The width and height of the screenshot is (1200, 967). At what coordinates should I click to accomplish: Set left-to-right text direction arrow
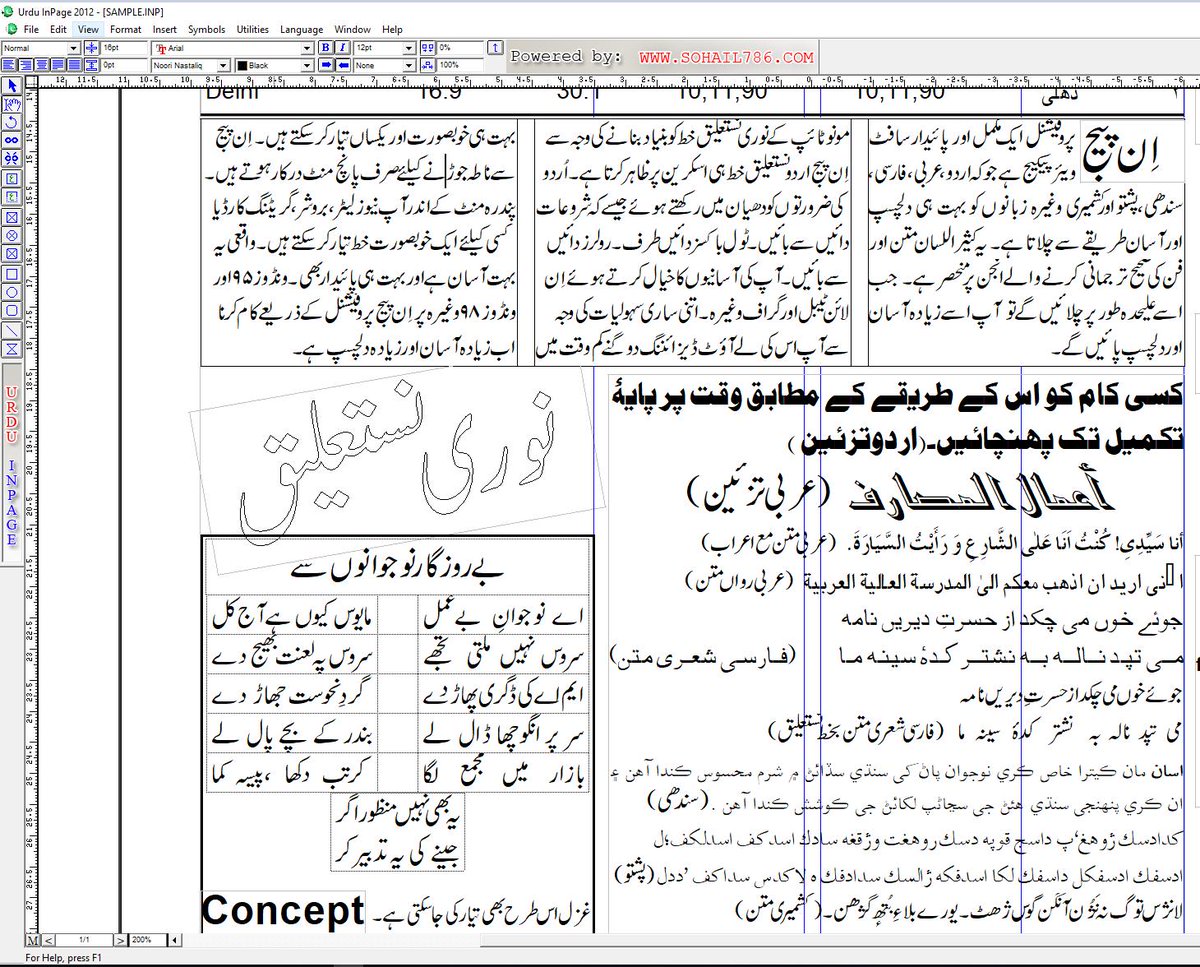click(x=326, y=65)
